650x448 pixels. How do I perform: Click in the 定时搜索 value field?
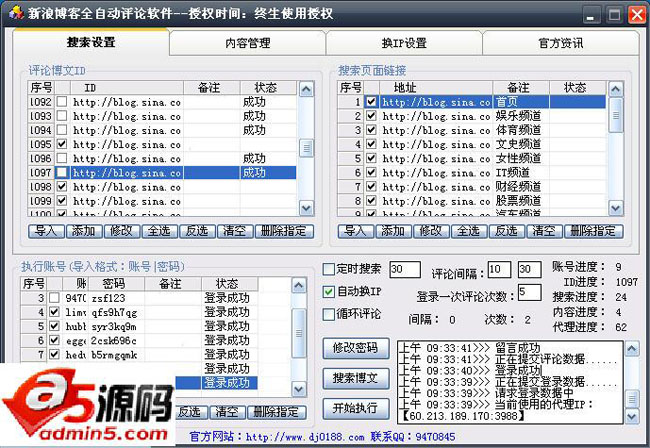tap(405, 269)
